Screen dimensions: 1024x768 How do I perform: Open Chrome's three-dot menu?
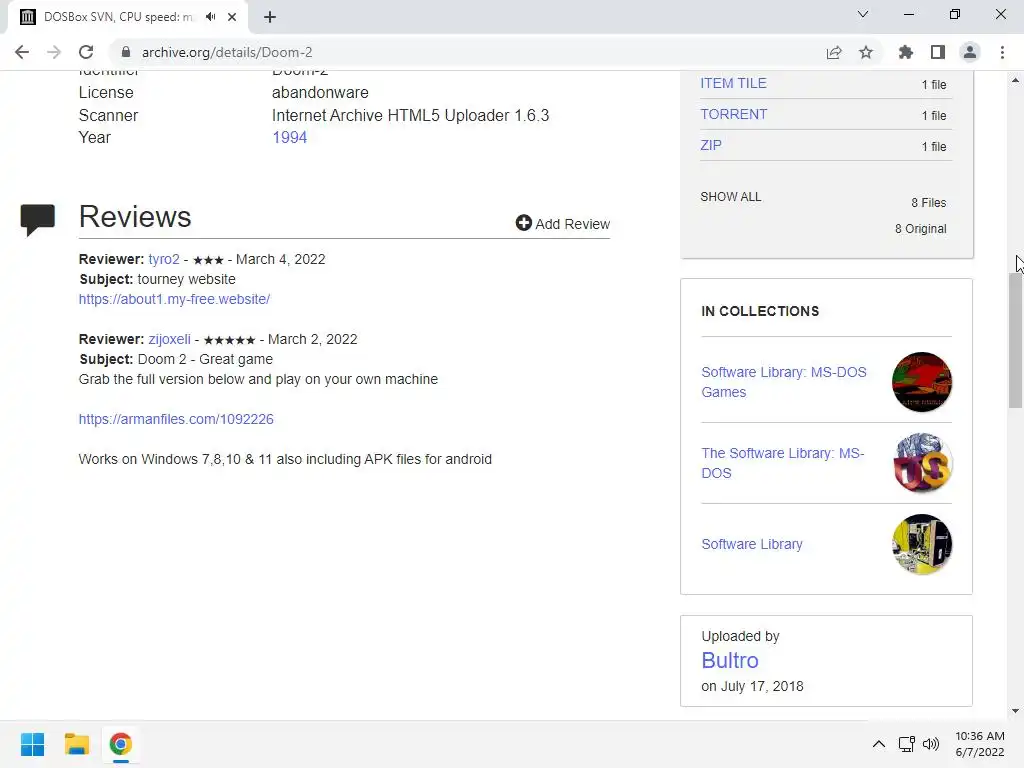pos(1002,52)
